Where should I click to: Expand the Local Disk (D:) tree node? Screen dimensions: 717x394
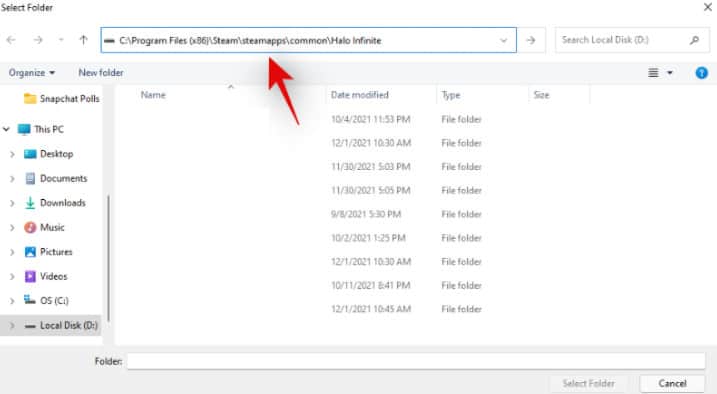pos(12,325)
